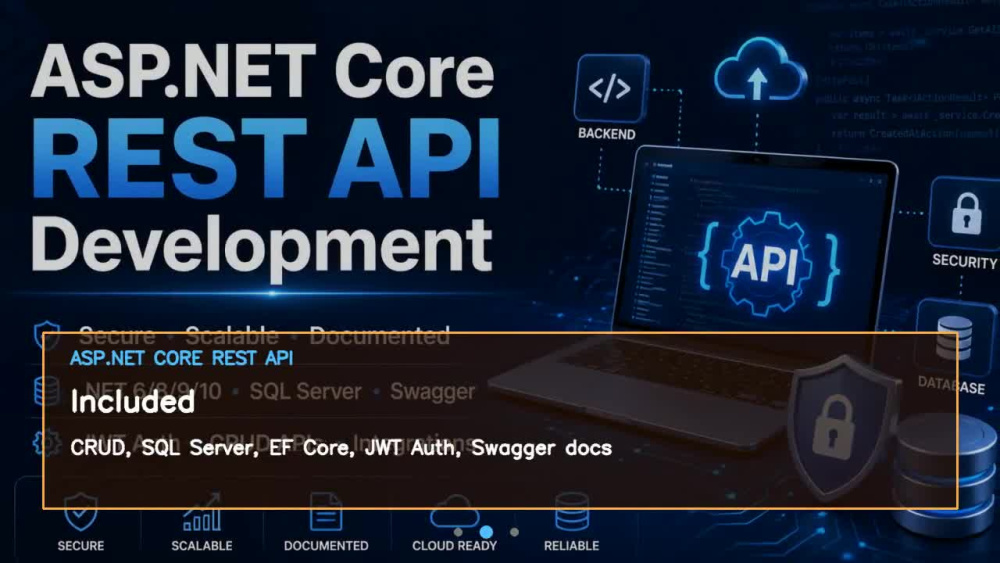Click the Security padlock icon
This screenshot has height=563, width=1000.
click(965, 214)
